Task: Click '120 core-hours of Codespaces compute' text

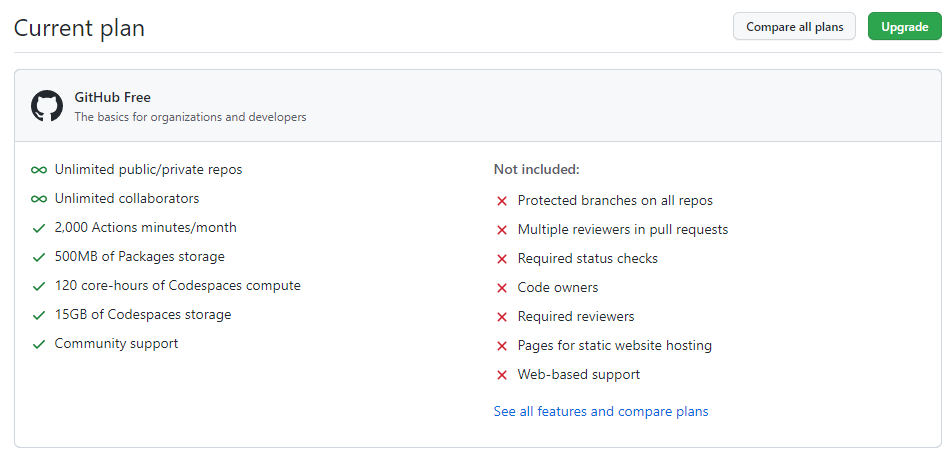Action: (177, 286)
